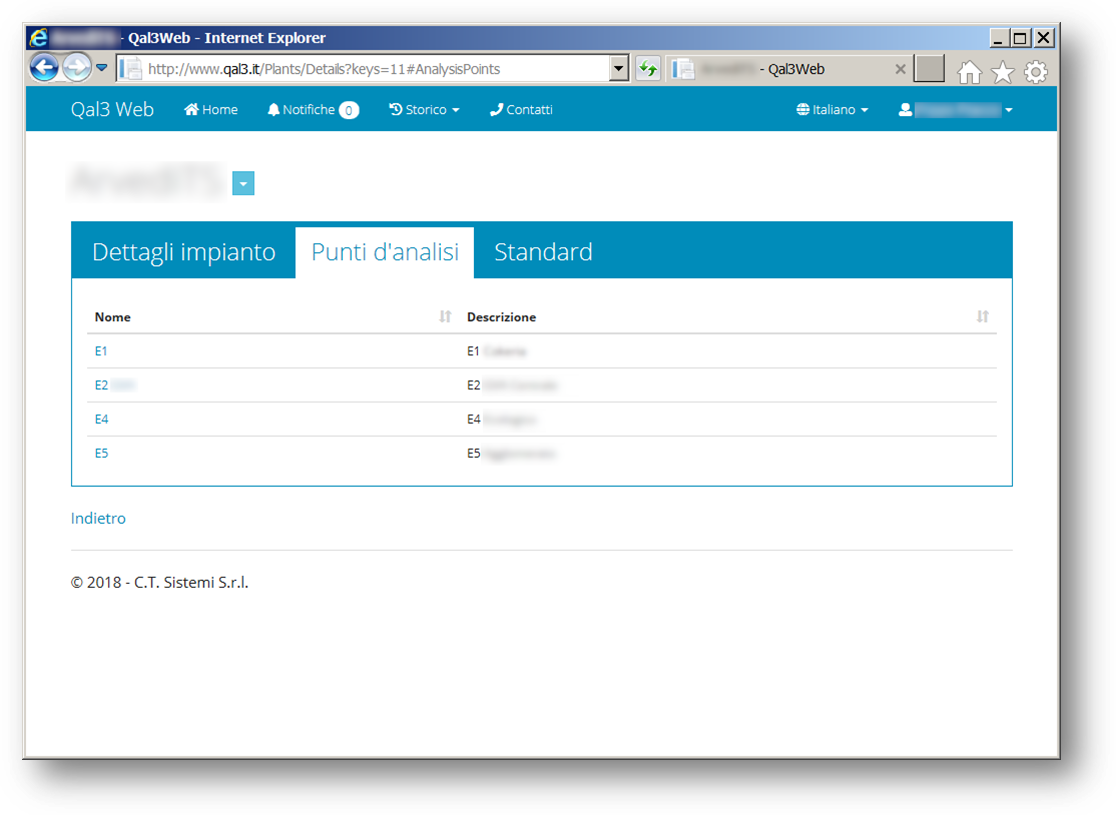Screen dimensions: 1116x815
Task: Open the Favorites star icon
Action: pos(1002,71)
